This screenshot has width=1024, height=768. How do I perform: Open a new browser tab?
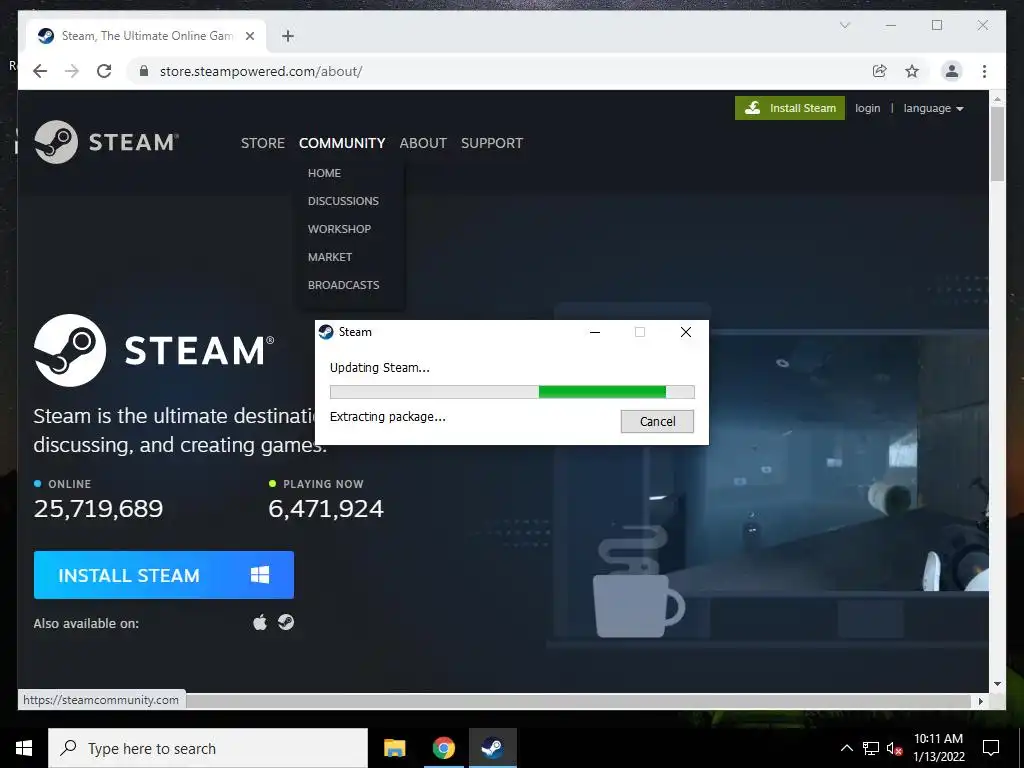pyautogui.click(x=288, y=36)
